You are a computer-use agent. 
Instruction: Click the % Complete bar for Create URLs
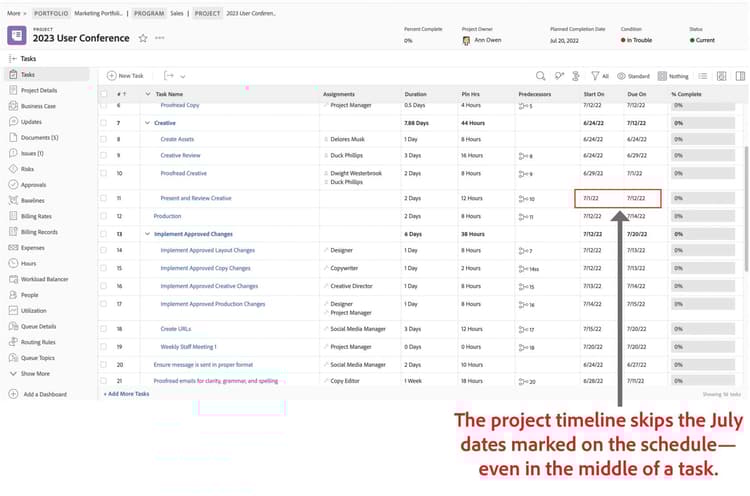(x=703, y=329)
